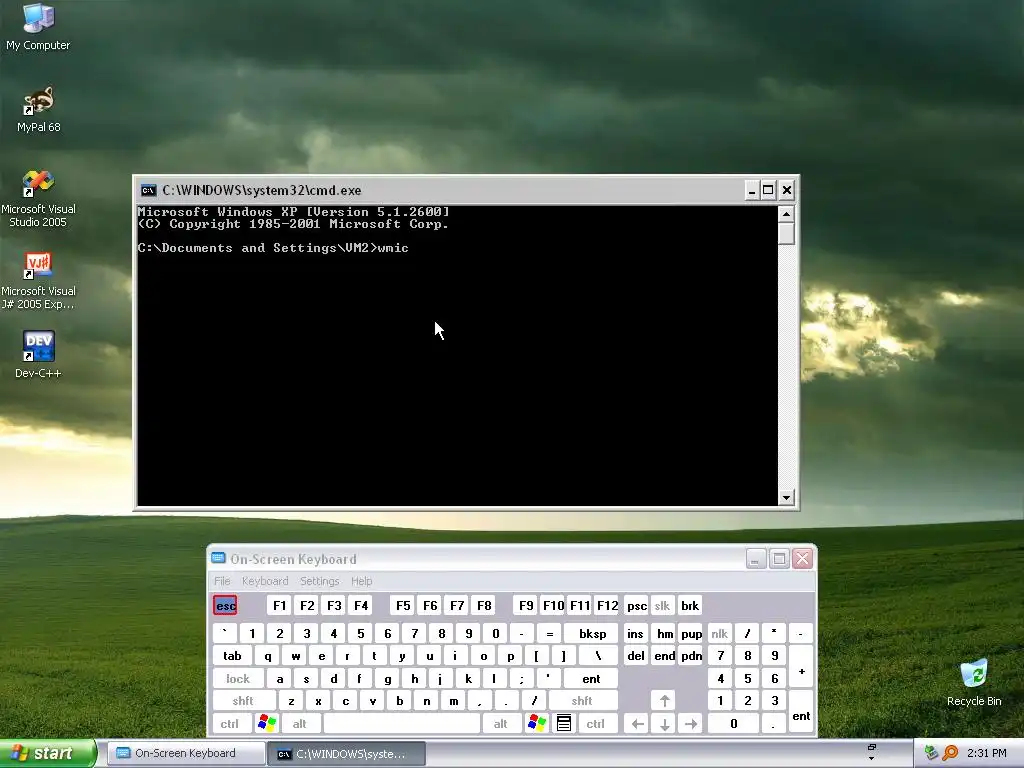Open Microsoft Visual J# 2005 Express shortcut
This screenshot has height=768, width=1024.
[x=38, y=281]
